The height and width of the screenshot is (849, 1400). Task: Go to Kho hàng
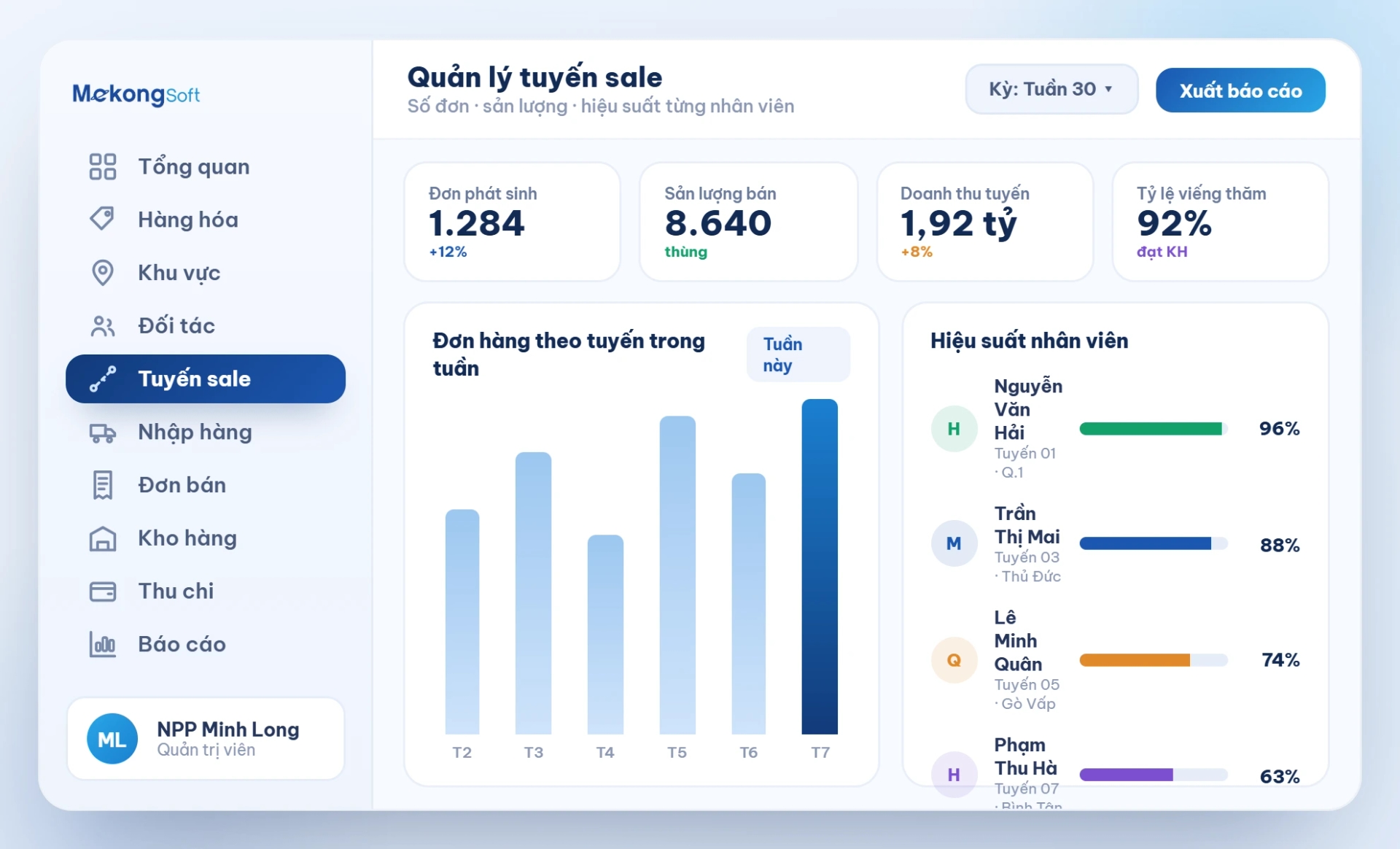[206, 538]
